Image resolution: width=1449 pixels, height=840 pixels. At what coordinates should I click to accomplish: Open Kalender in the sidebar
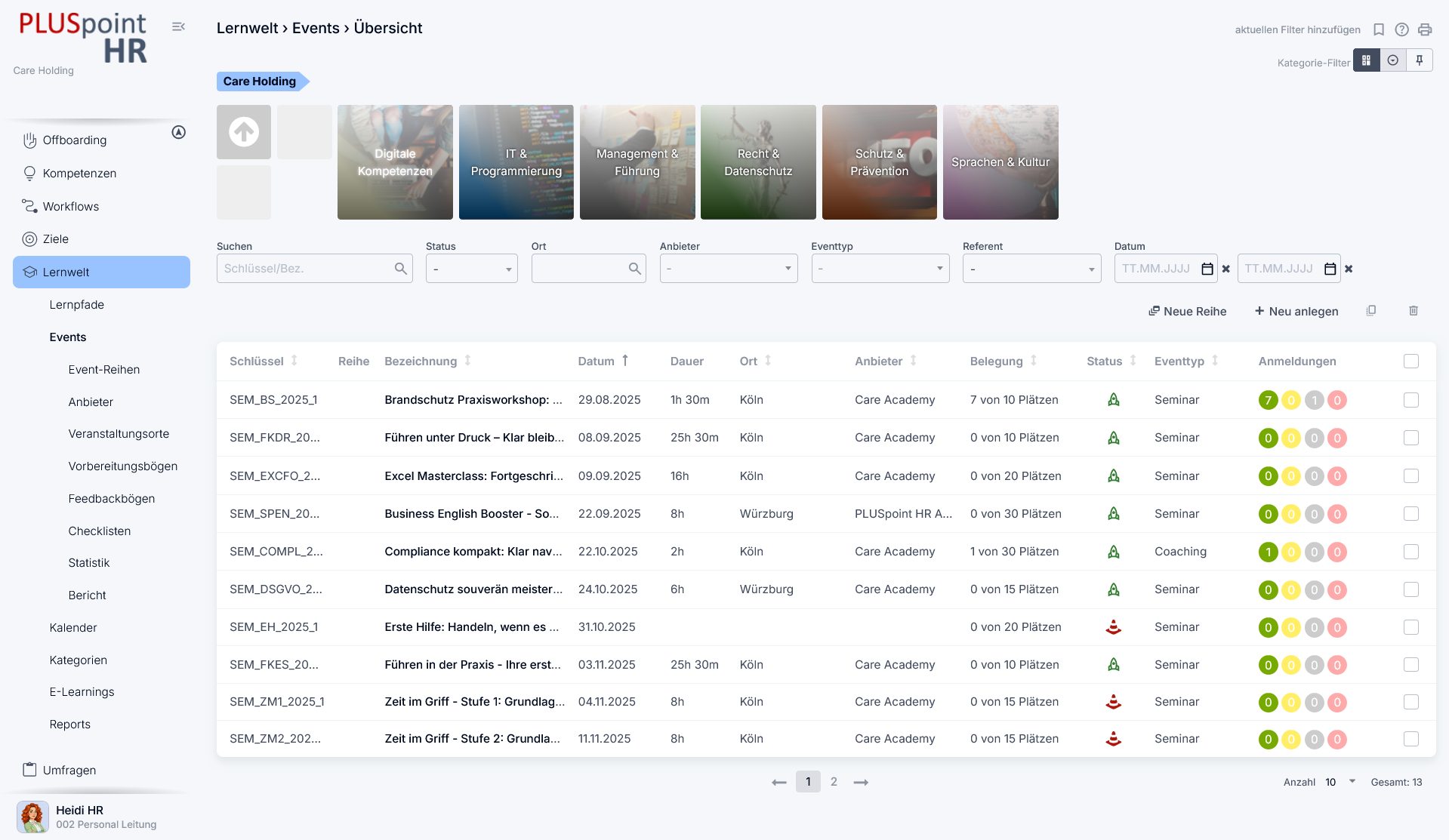point(73,628)
